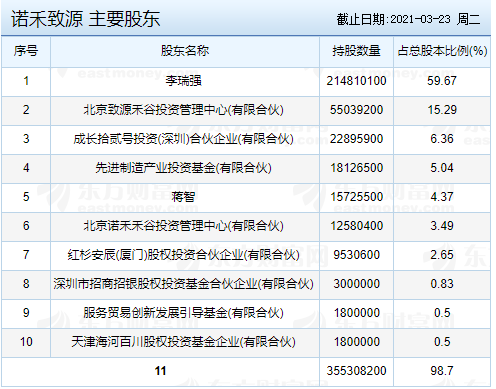Click the 序号 column header
496x389 pixels.
[26, 51]
